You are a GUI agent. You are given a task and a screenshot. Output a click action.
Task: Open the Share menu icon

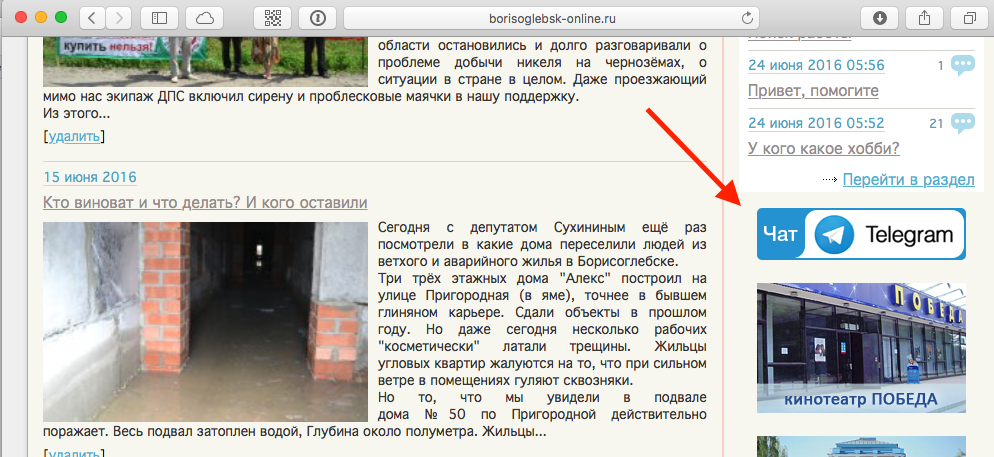pos(924,18)
